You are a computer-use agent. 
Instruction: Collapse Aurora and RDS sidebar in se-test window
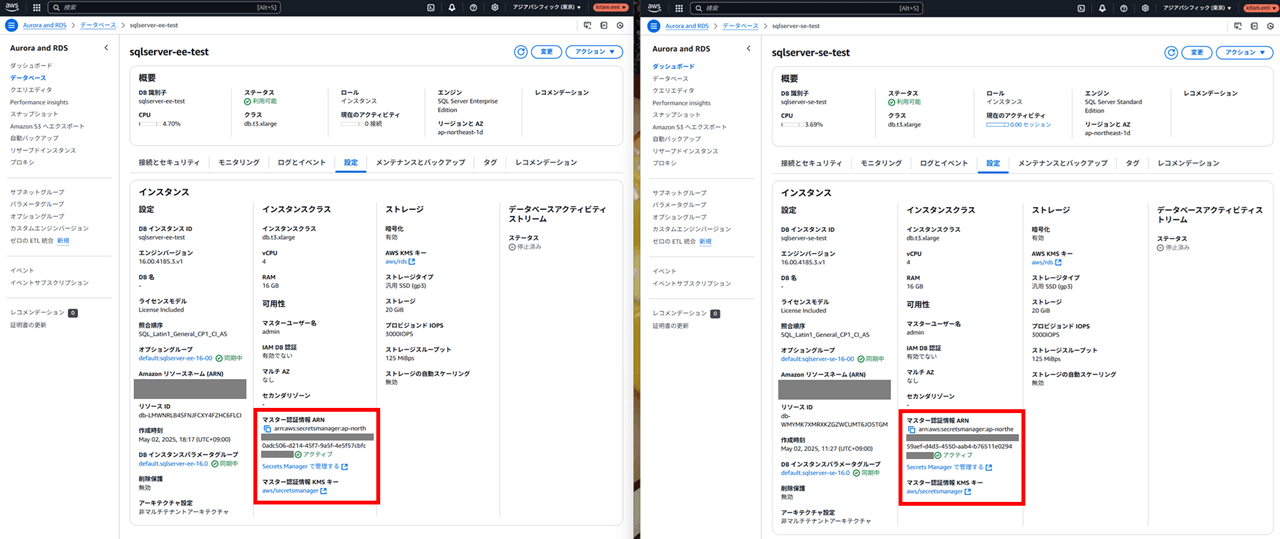[749, 48]
